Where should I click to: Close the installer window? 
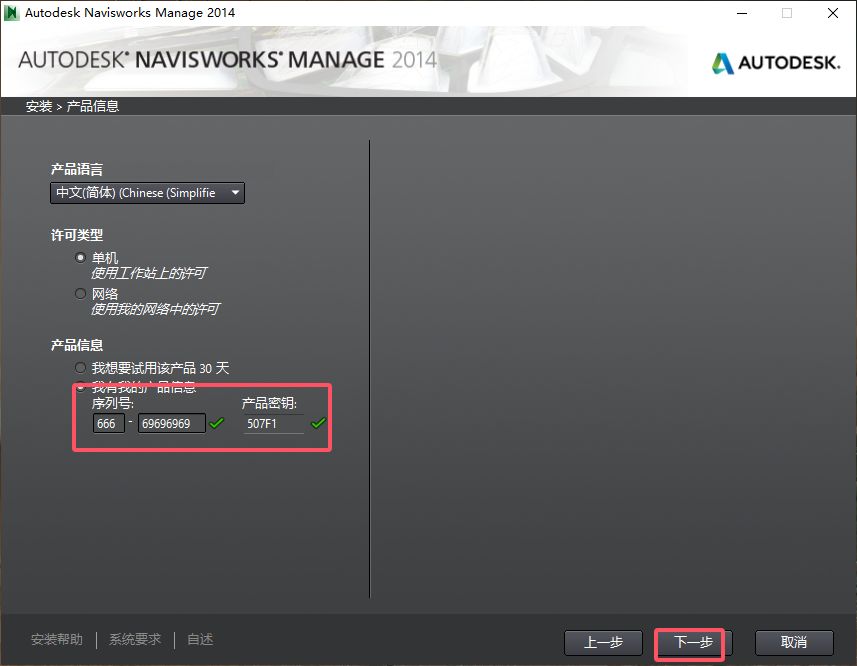pyautogui.click(x=832, y=13)
